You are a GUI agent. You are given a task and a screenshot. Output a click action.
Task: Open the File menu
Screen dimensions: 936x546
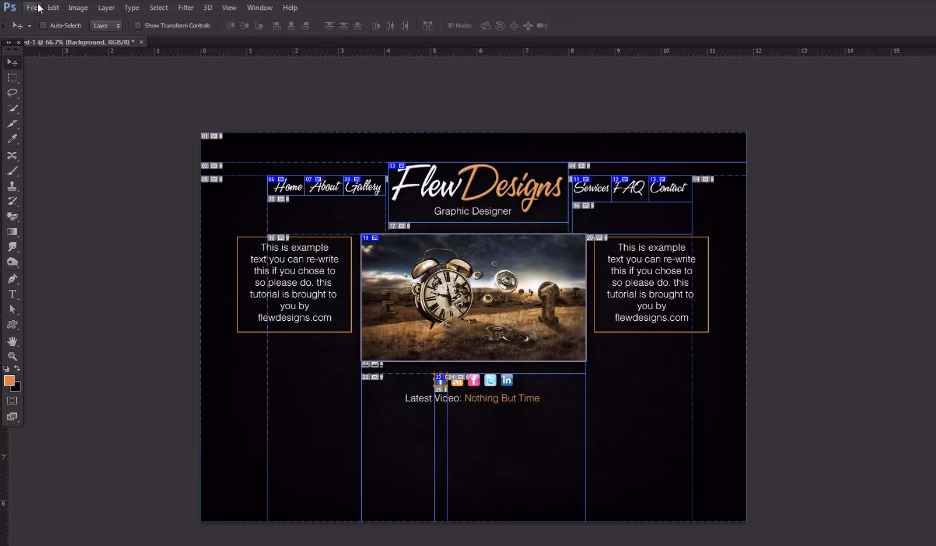33,7
